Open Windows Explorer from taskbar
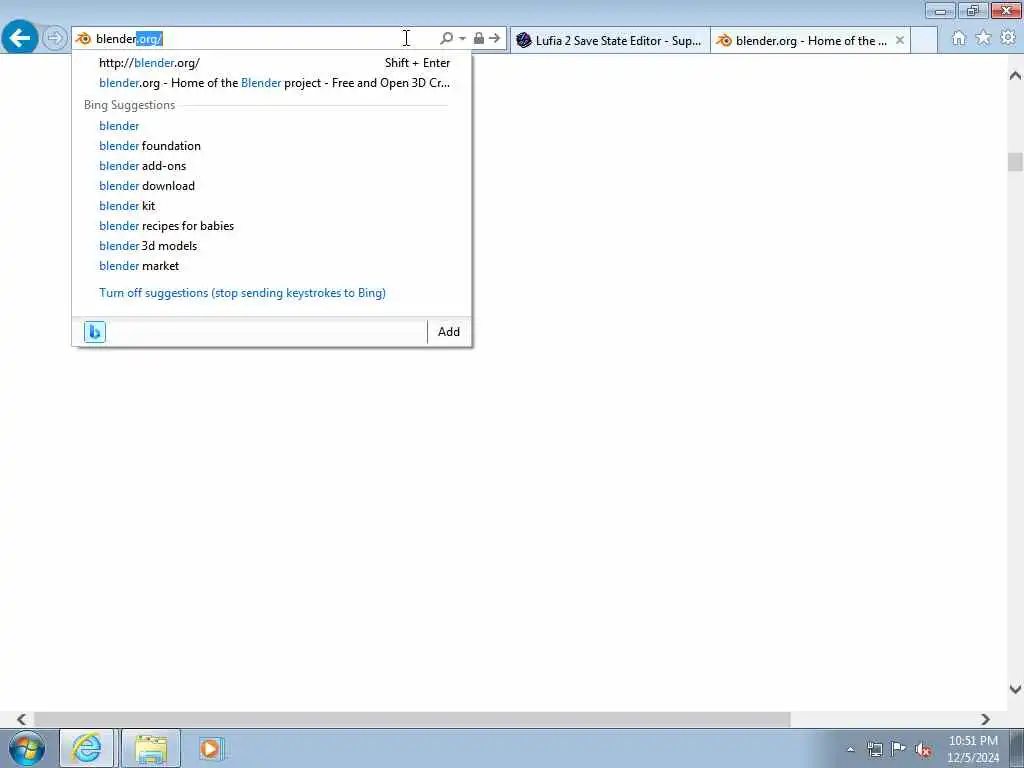This screenshot has width=1024, height=768. [151, 748]
